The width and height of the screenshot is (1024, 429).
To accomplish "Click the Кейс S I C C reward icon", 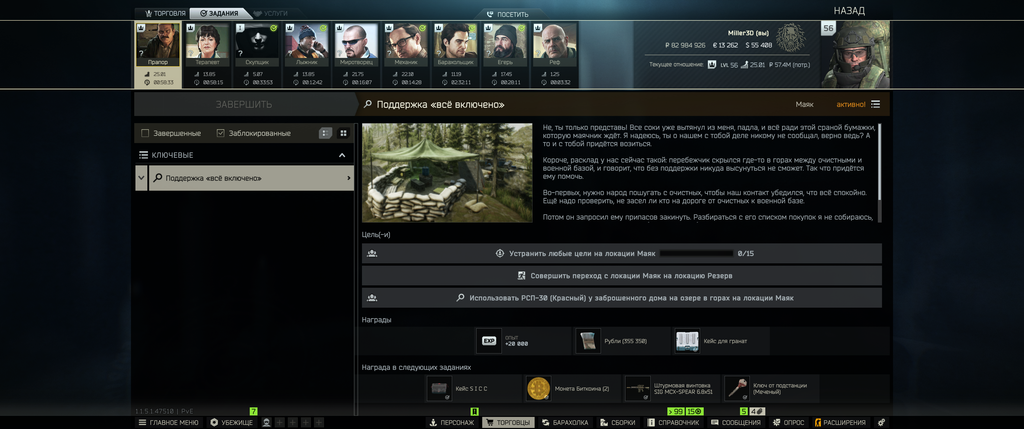I will pos(440,389).
